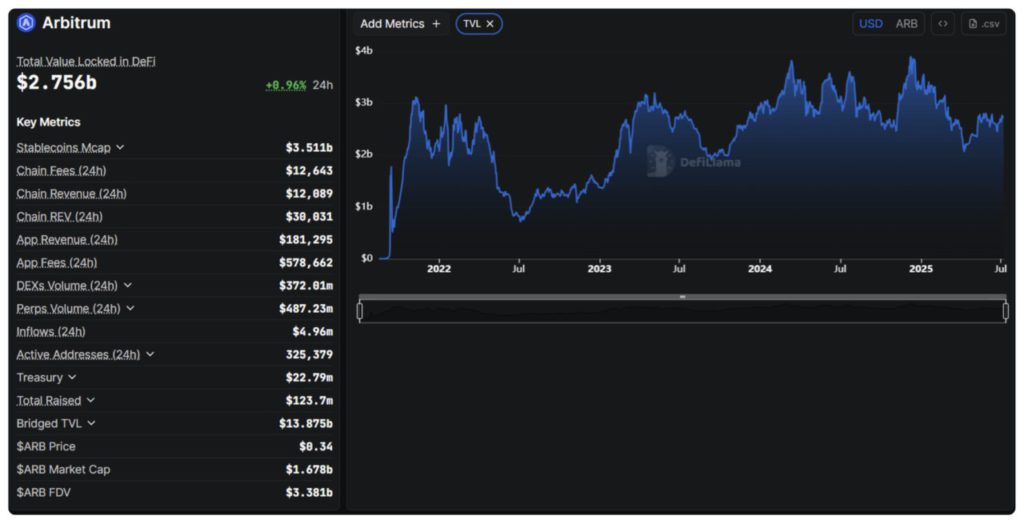Click the left handle of chart range slider
1024x520 pixels.
(x=360, y=312)
